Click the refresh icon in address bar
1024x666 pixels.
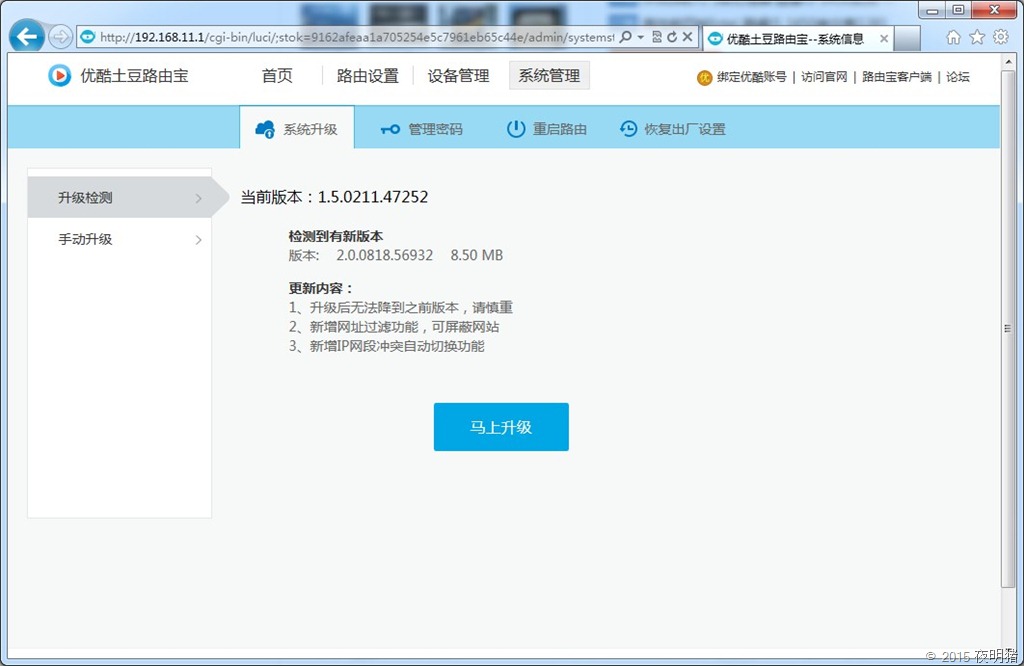tap(672, 37)
